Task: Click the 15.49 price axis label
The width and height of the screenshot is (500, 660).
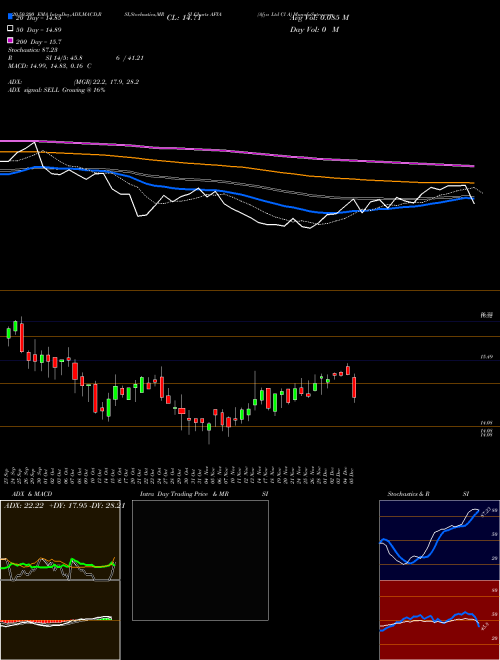Action: (487, 357)
